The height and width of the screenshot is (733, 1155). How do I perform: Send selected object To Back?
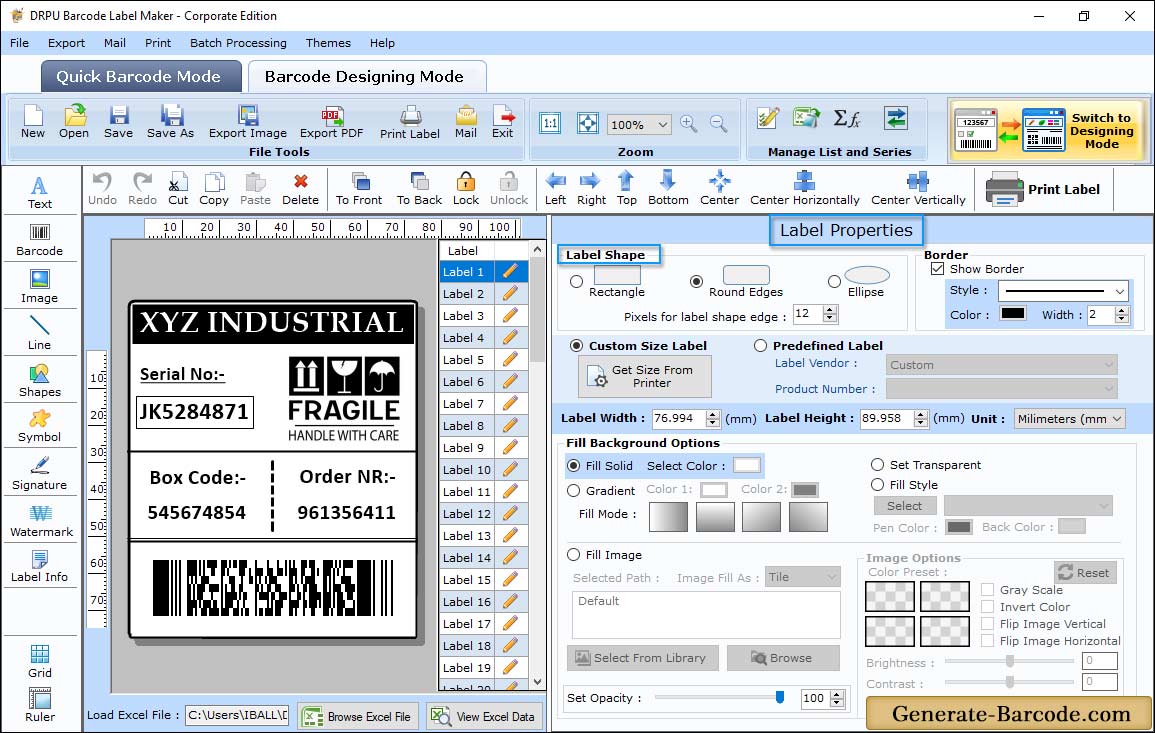pyautogui.click(x=419, y=189)
